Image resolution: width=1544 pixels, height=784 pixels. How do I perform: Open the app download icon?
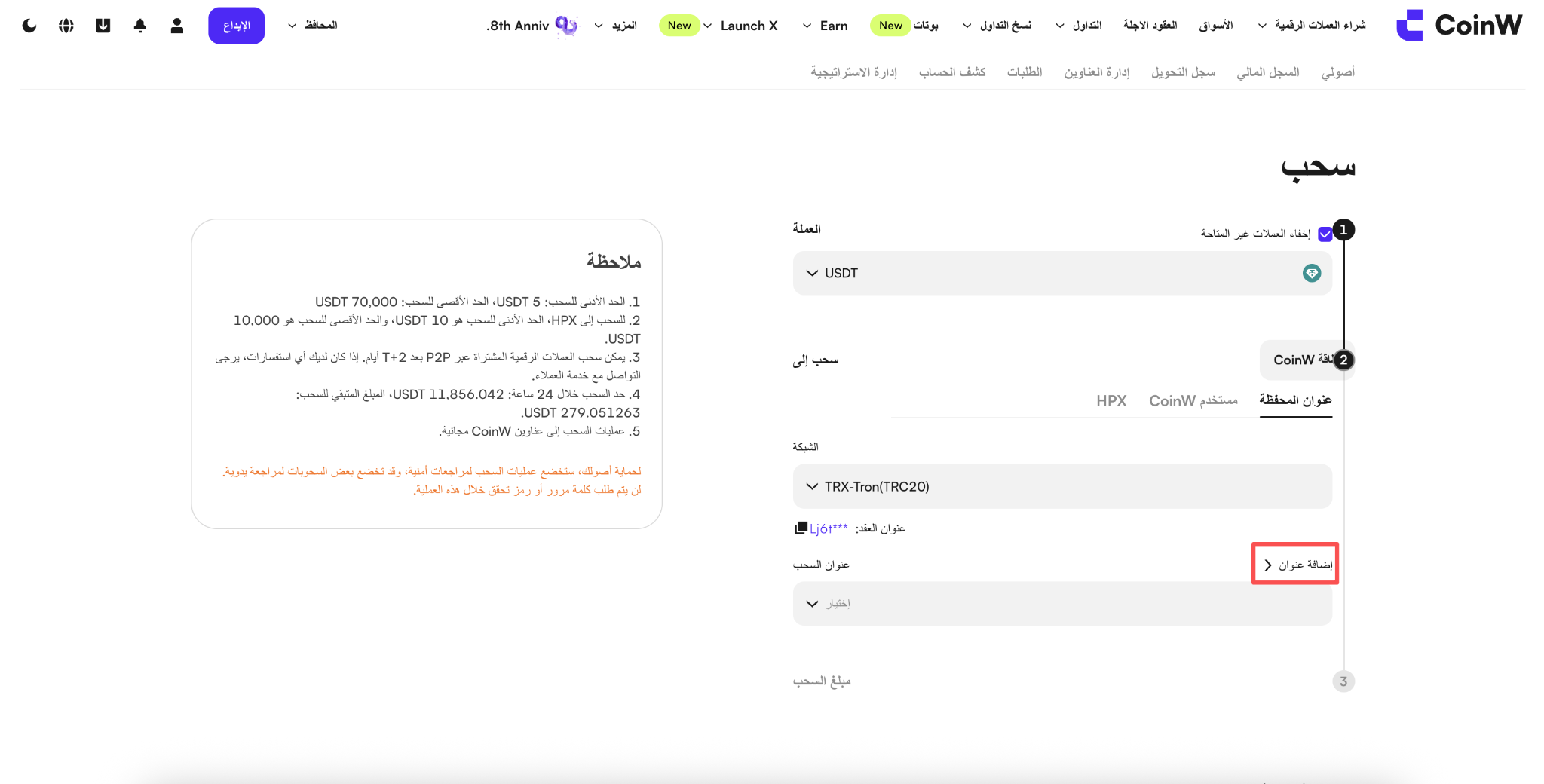click(x=103, y=26)
